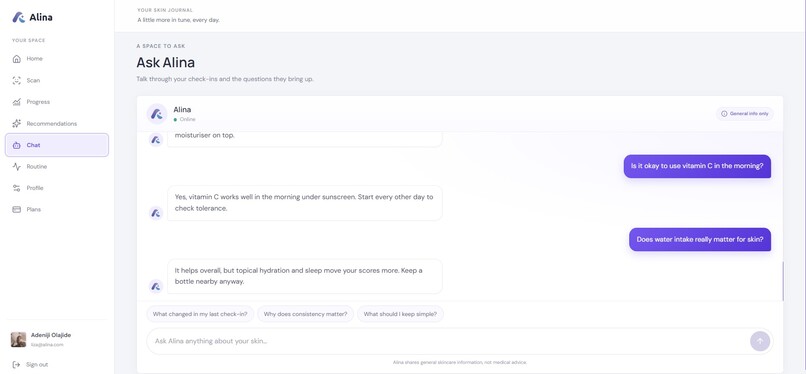Click the Plans card icon

click(x=16, y=210)
